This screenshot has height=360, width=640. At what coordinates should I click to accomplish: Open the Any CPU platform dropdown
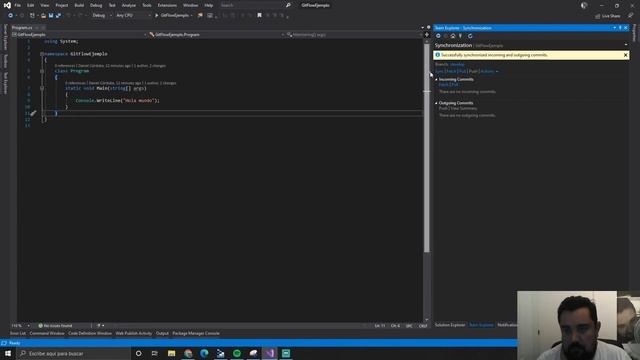(x=133, y=16)
